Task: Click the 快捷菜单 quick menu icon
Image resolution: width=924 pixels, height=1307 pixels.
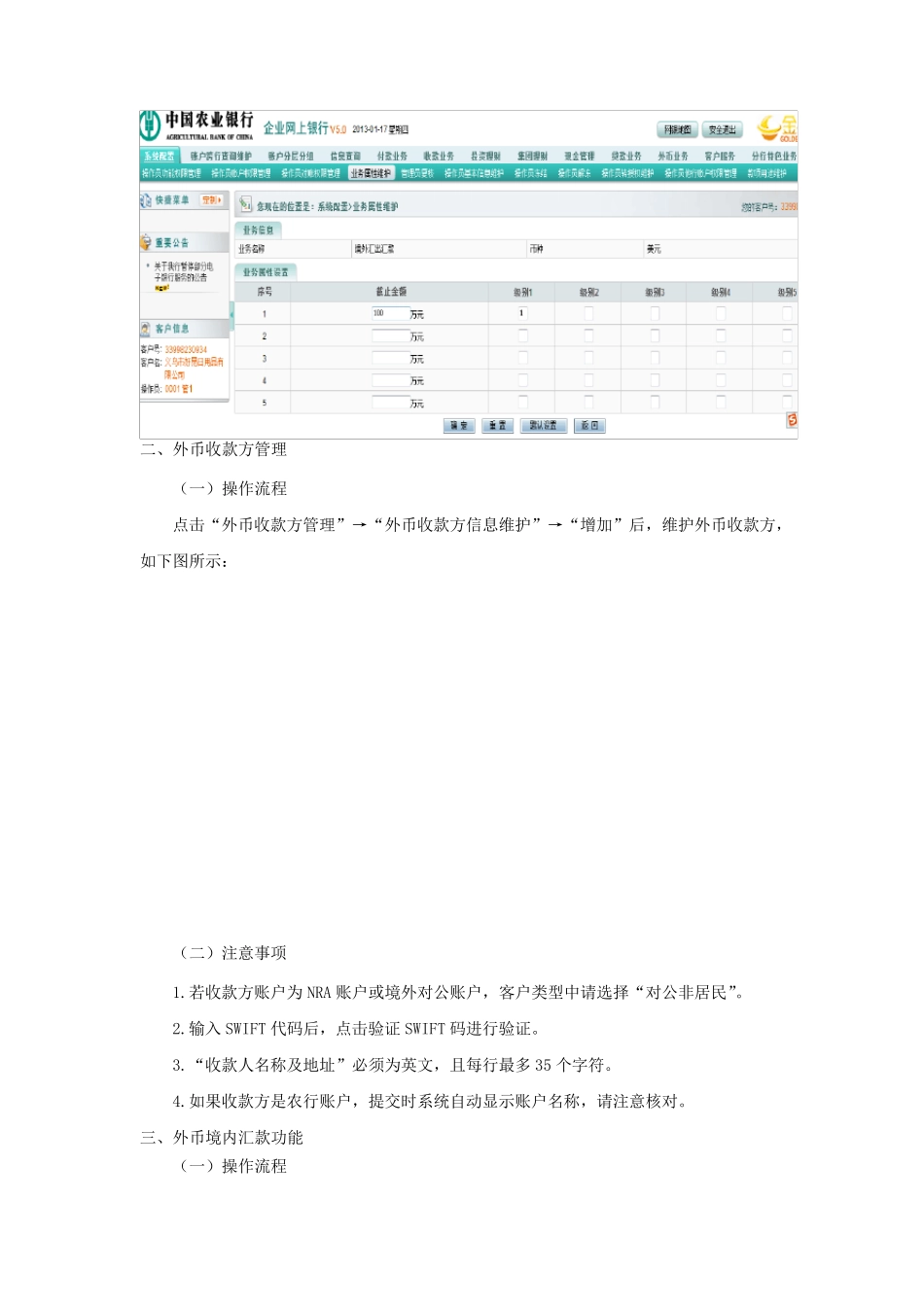Action: (146, 200)
